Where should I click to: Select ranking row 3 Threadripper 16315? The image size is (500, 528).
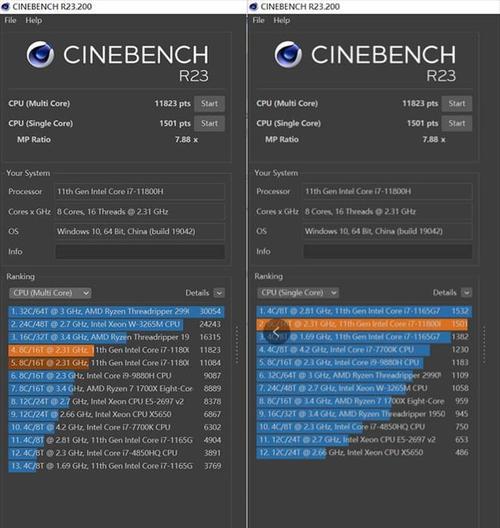pyautogui.click(x=116, y=337)
